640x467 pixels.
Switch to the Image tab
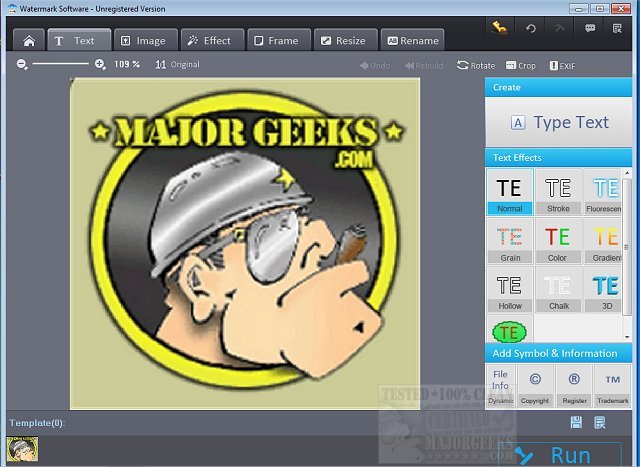[x=146, y=40]
